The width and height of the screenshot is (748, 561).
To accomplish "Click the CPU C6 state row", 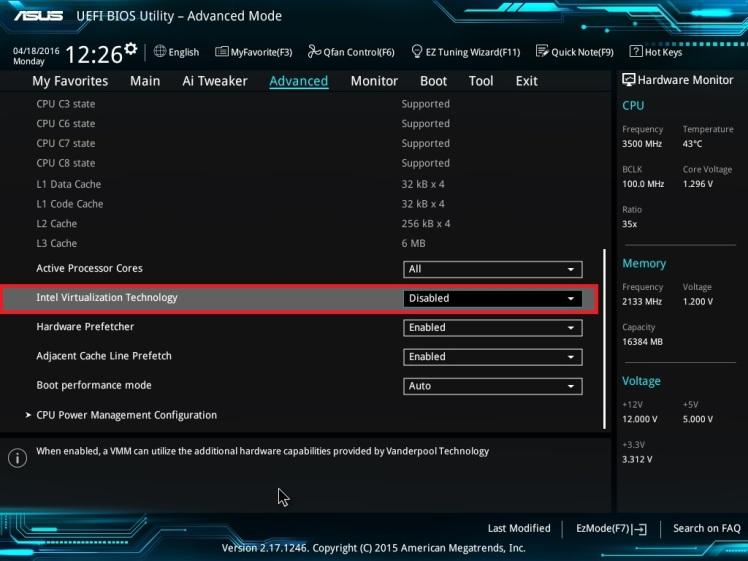I will click(243, 124).
